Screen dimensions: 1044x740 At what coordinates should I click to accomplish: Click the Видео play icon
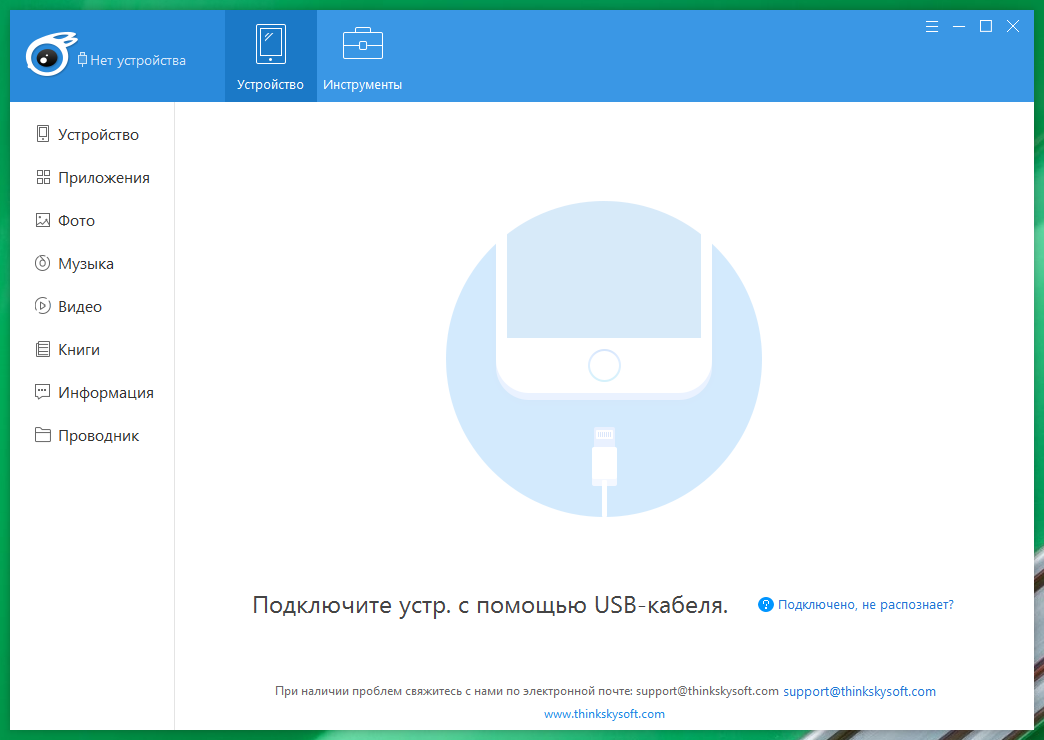(42, 306)
